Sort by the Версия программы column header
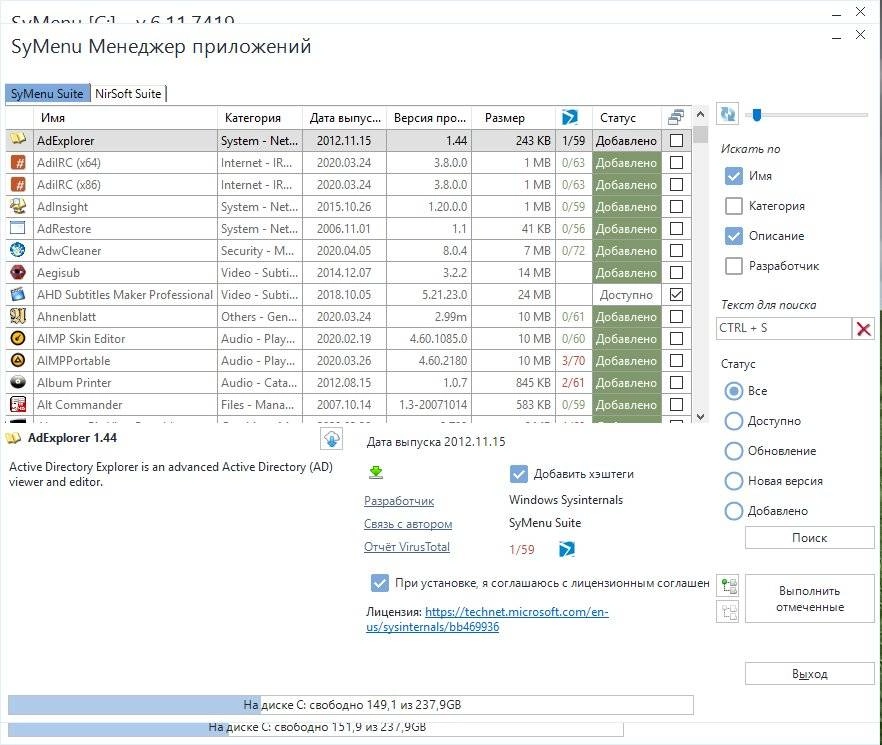Screen dimensions: 882x745 click(429, 118)
